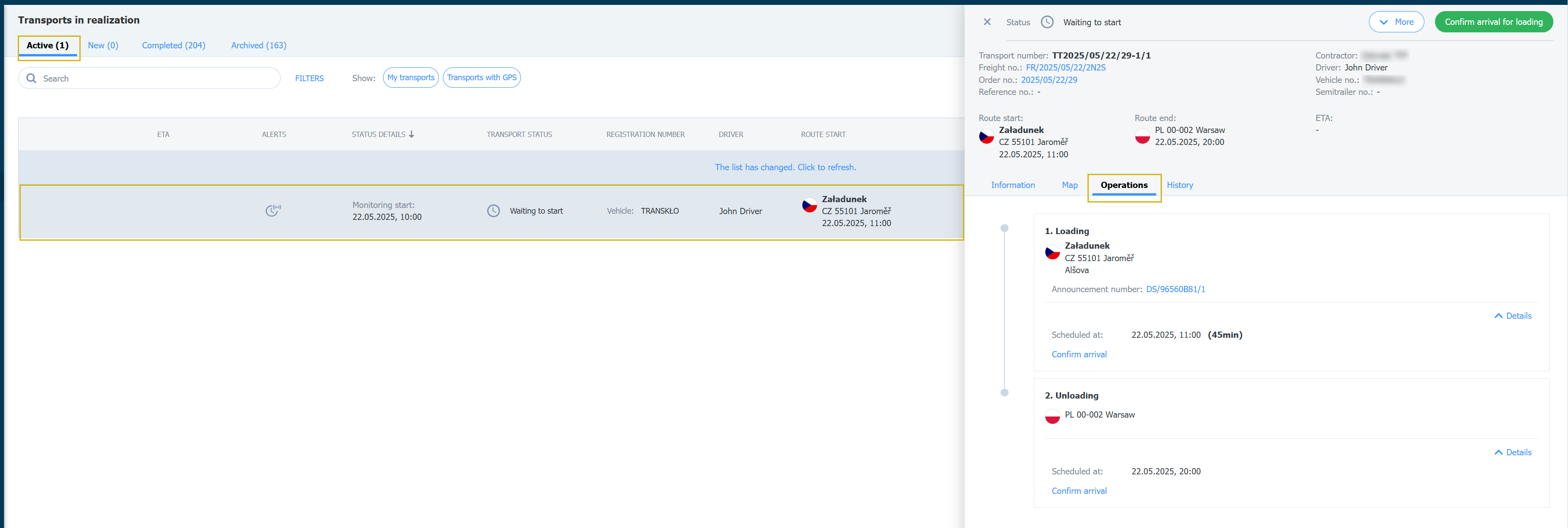The height and width of the screenshot is (528, 1568).
Task: Click the Czech flag in the table row
Action: pyautogui.click(x=809, y=205)
